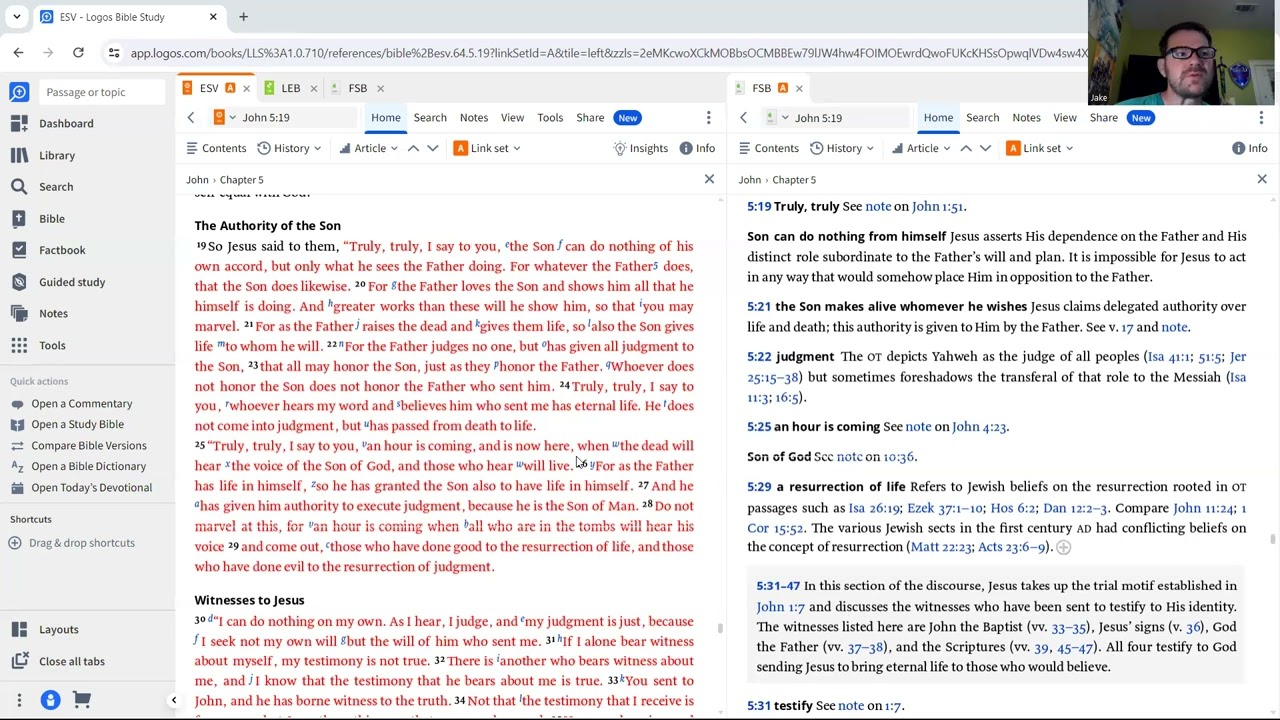Open a new browser tab
The height and width of the screenshot is (720, 1280).
tap(243, 17)
